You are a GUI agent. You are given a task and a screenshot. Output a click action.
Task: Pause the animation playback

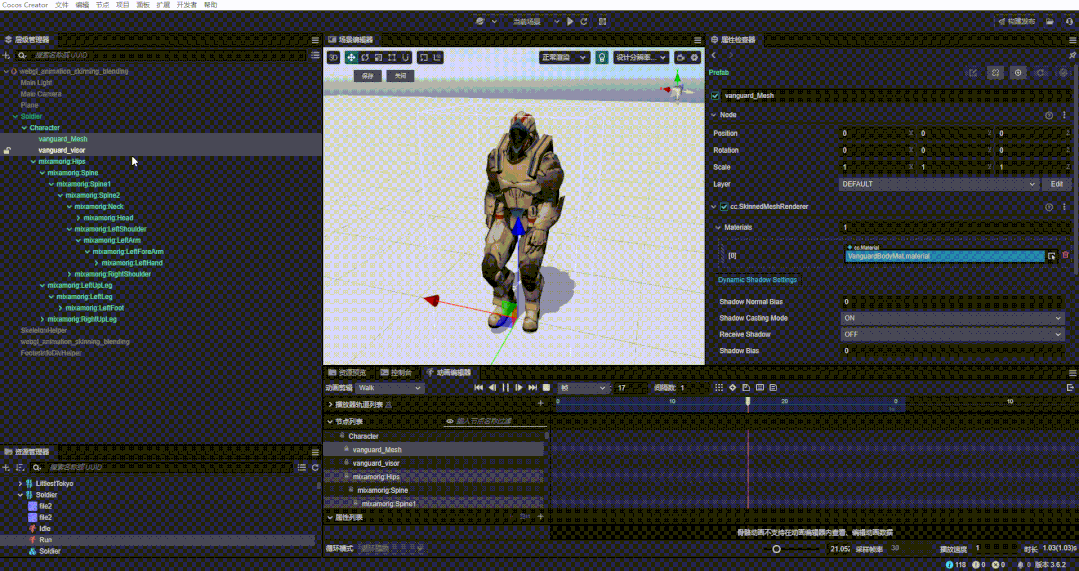(506, 388)
